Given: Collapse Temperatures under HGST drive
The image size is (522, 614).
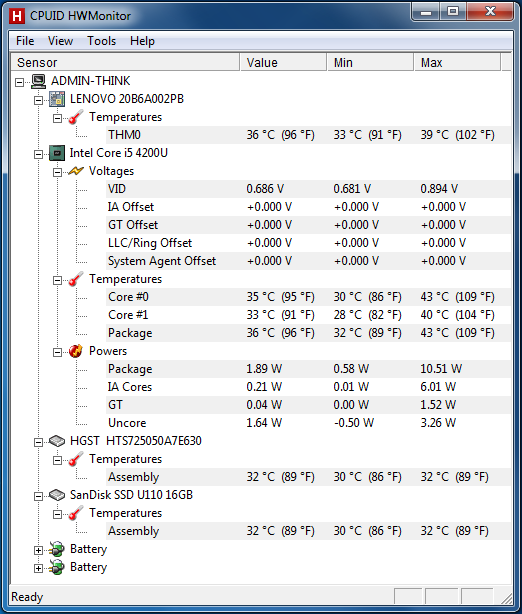Looking at the screenshot, I should tap(57, 460).
